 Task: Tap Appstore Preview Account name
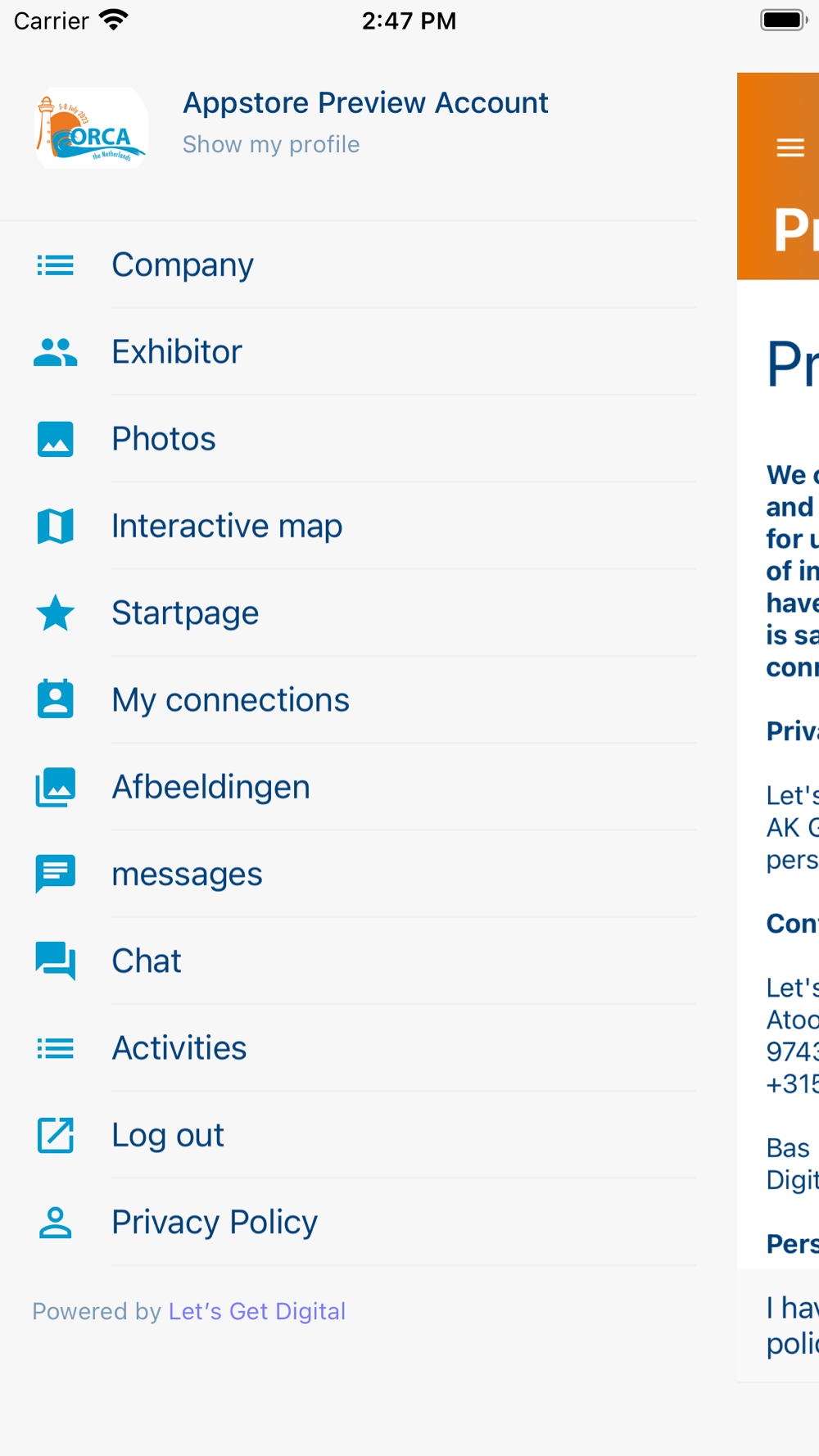coord(365,102)
